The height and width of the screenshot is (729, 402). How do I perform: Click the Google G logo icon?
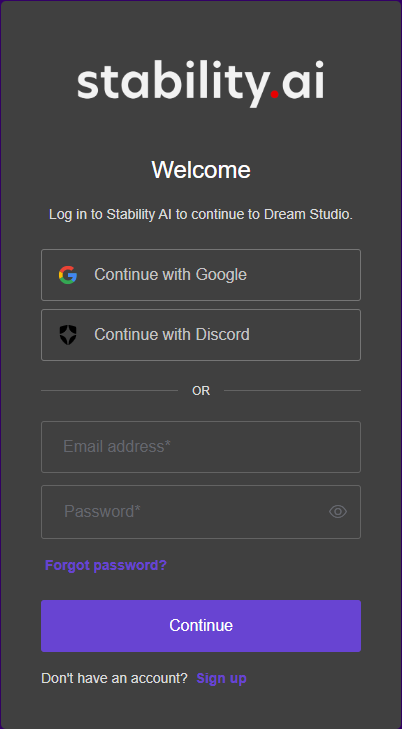point(68,275)
